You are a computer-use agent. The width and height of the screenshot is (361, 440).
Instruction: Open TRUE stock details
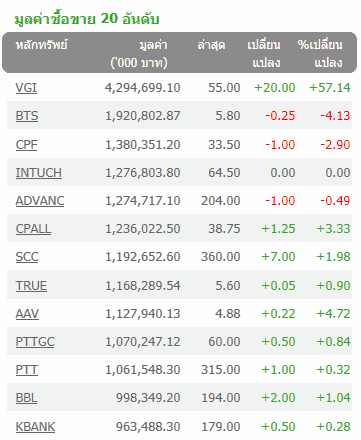pos(31,286)
